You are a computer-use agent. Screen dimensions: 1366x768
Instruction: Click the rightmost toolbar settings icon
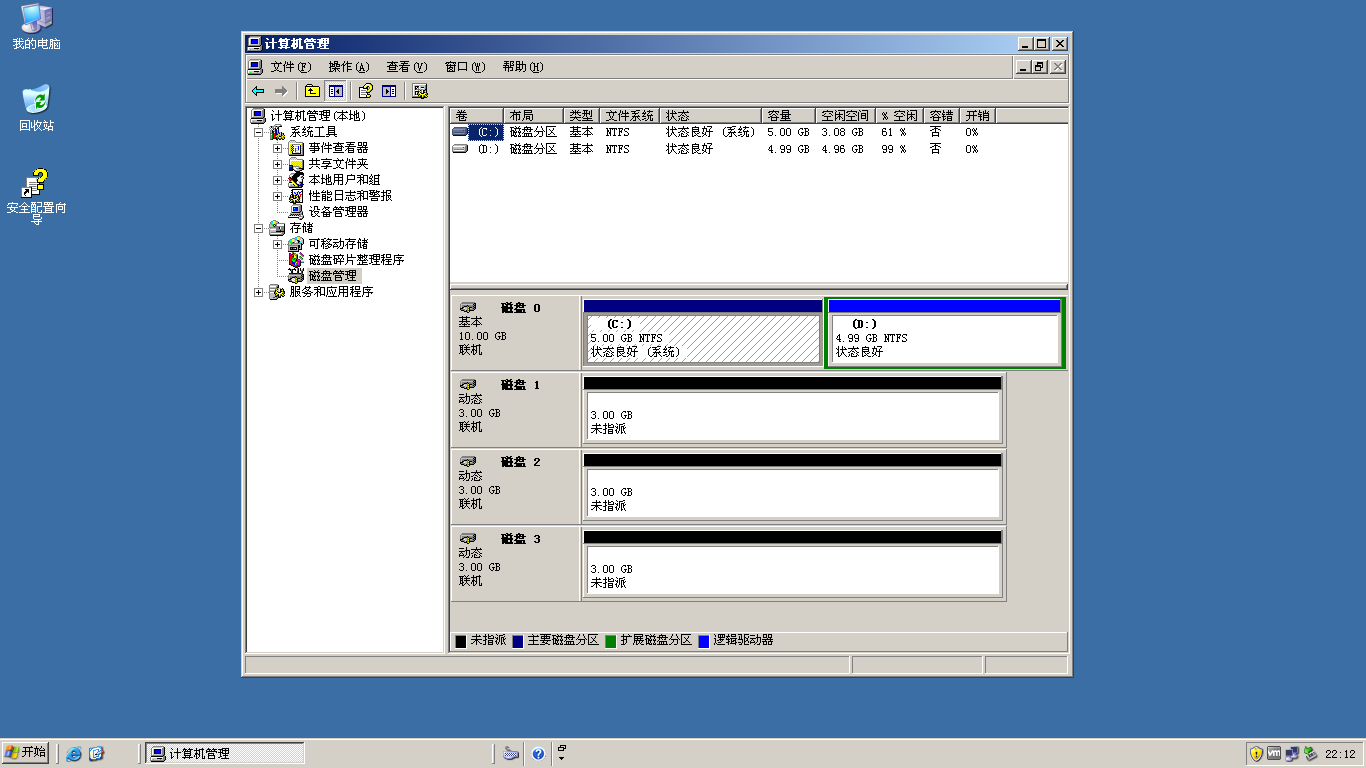(420, 91)
